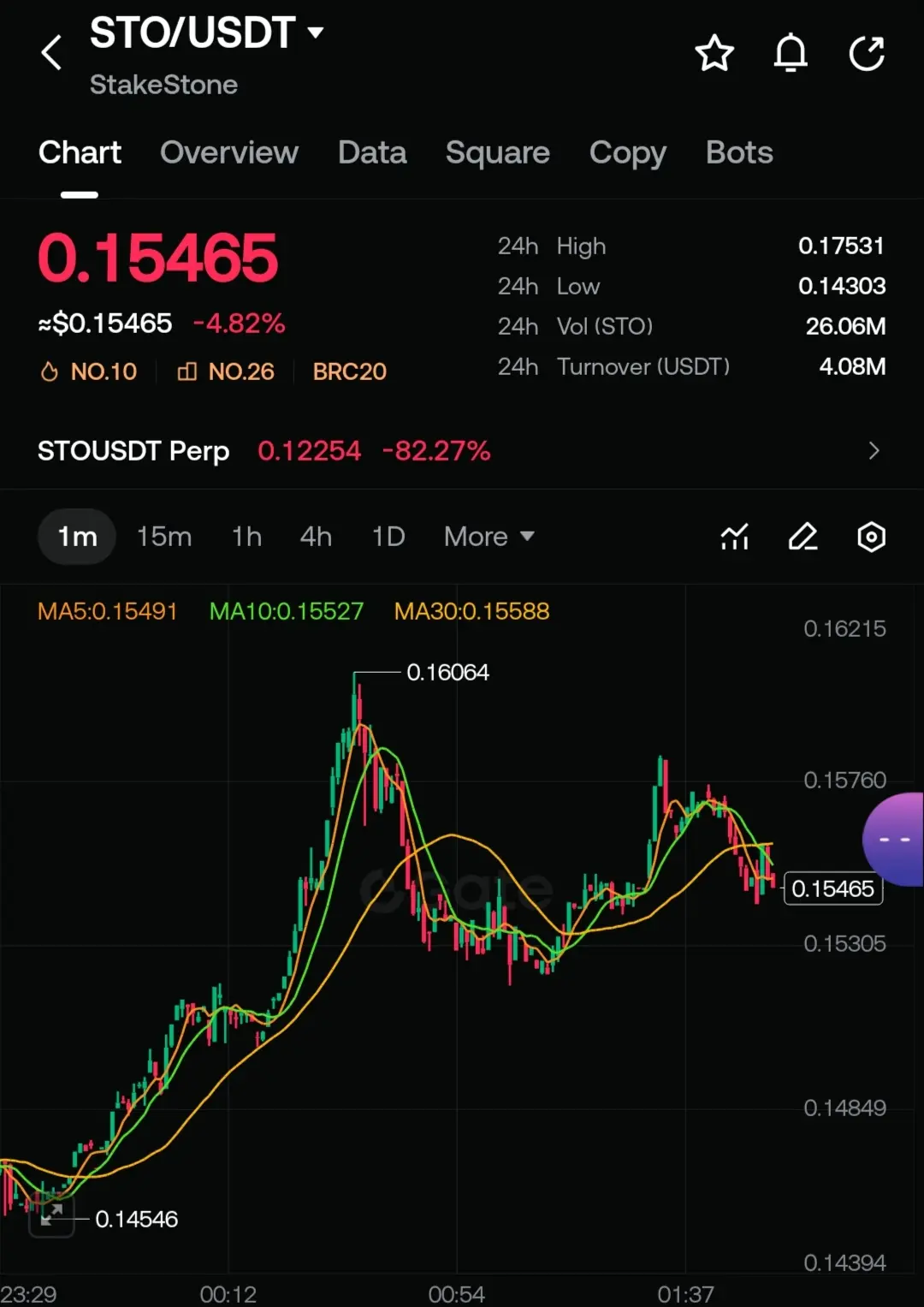Select the 4h timeframe
The height and width of the screenshot is (1307, 924).
tap(316, 537)
